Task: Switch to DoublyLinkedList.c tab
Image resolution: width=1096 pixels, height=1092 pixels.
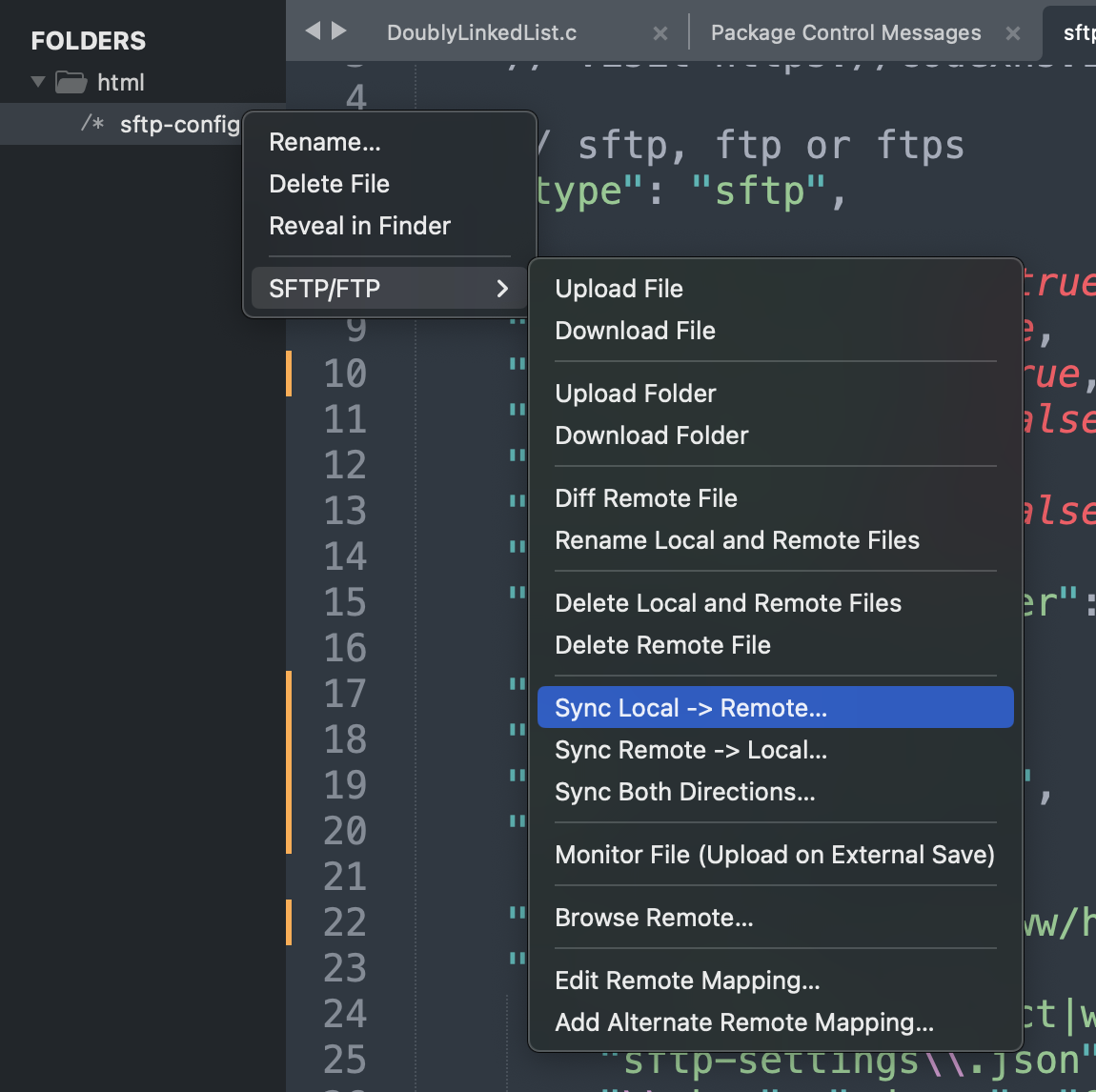Action: point(481,32)
